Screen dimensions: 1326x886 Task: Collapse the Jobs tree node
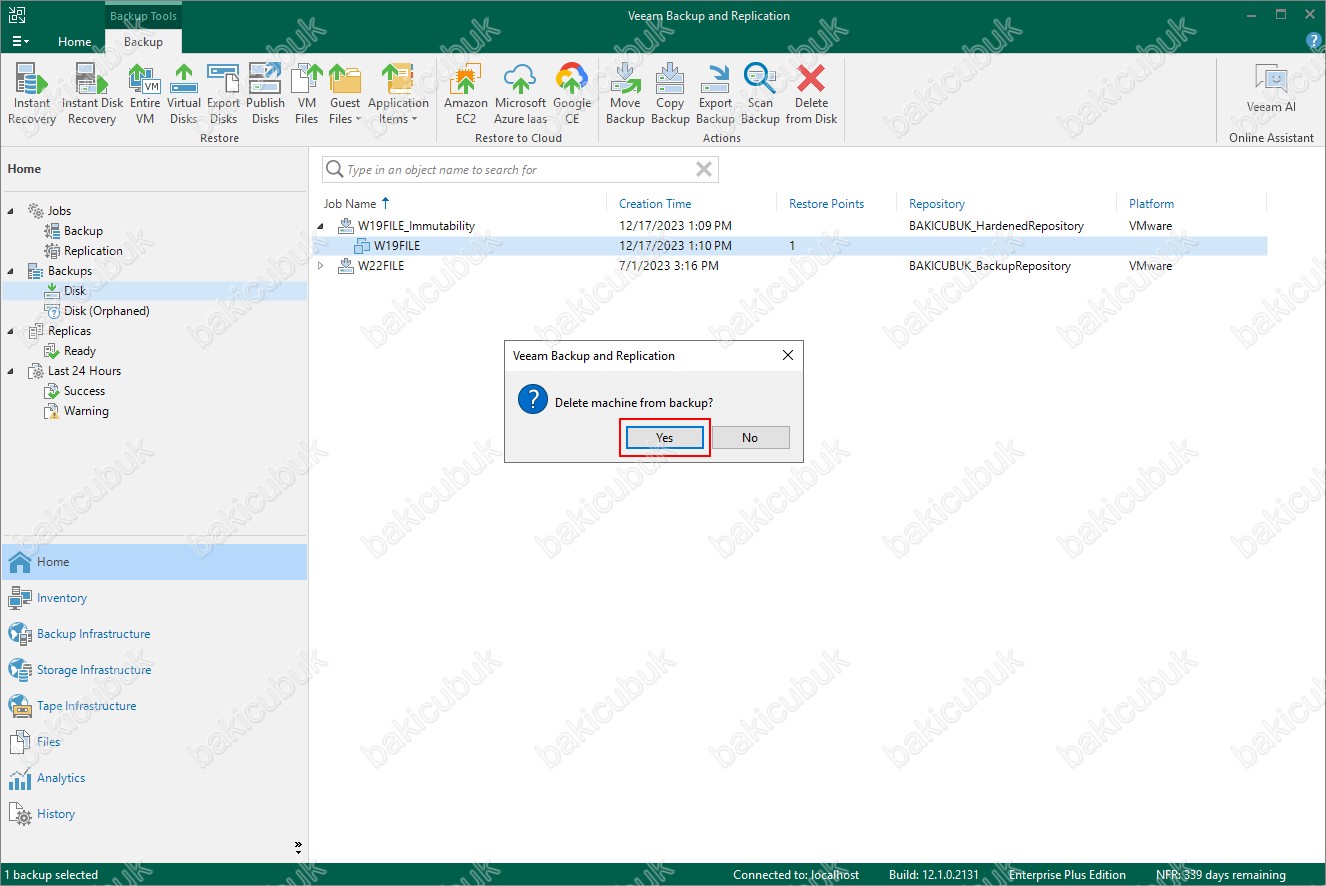[x=11, y=211]
